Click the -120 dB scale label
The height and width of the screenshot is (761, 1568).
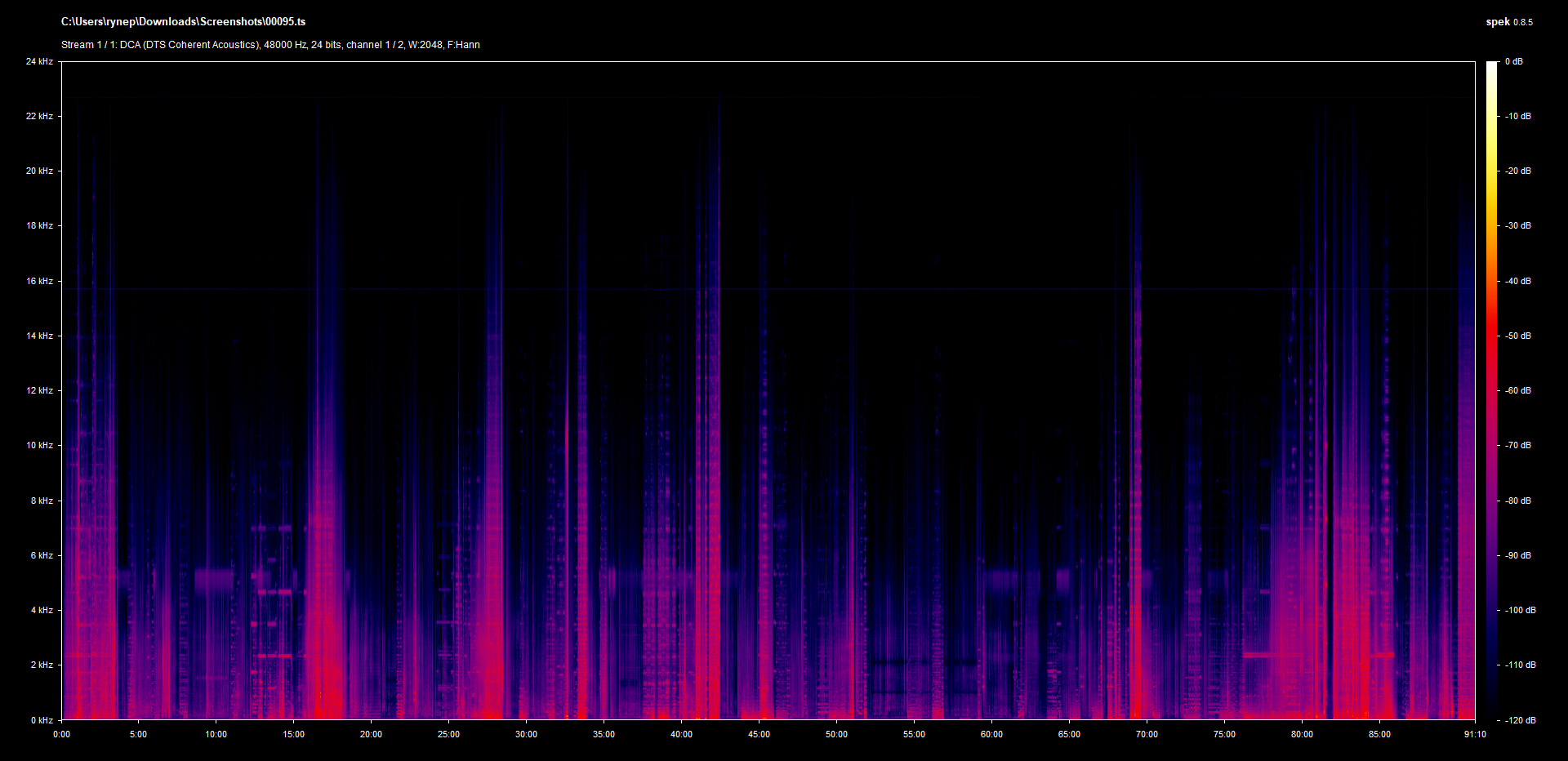pyautogui.click(x=1519, y=720)
